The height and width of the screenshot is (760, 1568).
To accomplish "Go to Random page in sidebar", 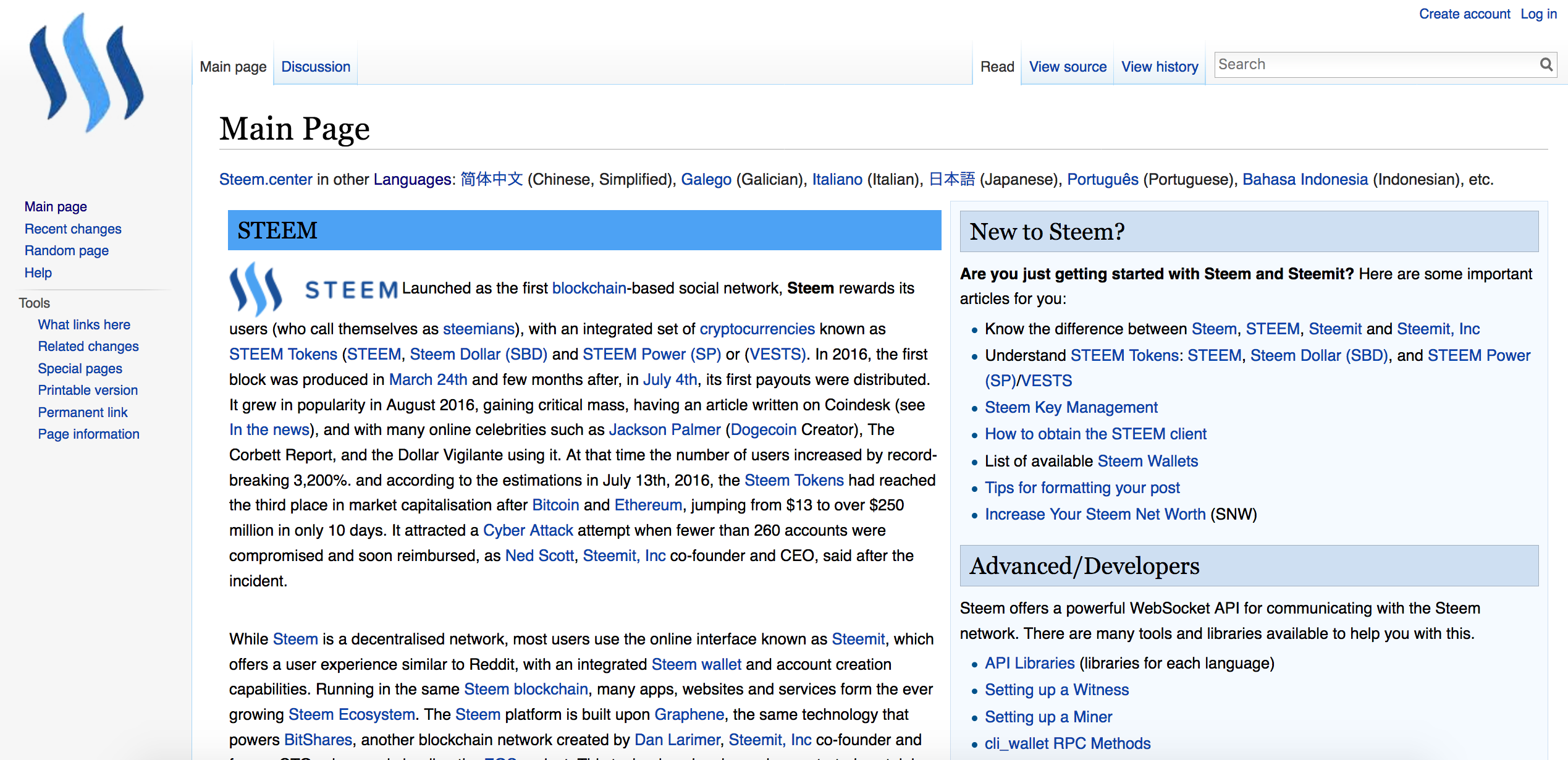I will (x=67, y=250).
